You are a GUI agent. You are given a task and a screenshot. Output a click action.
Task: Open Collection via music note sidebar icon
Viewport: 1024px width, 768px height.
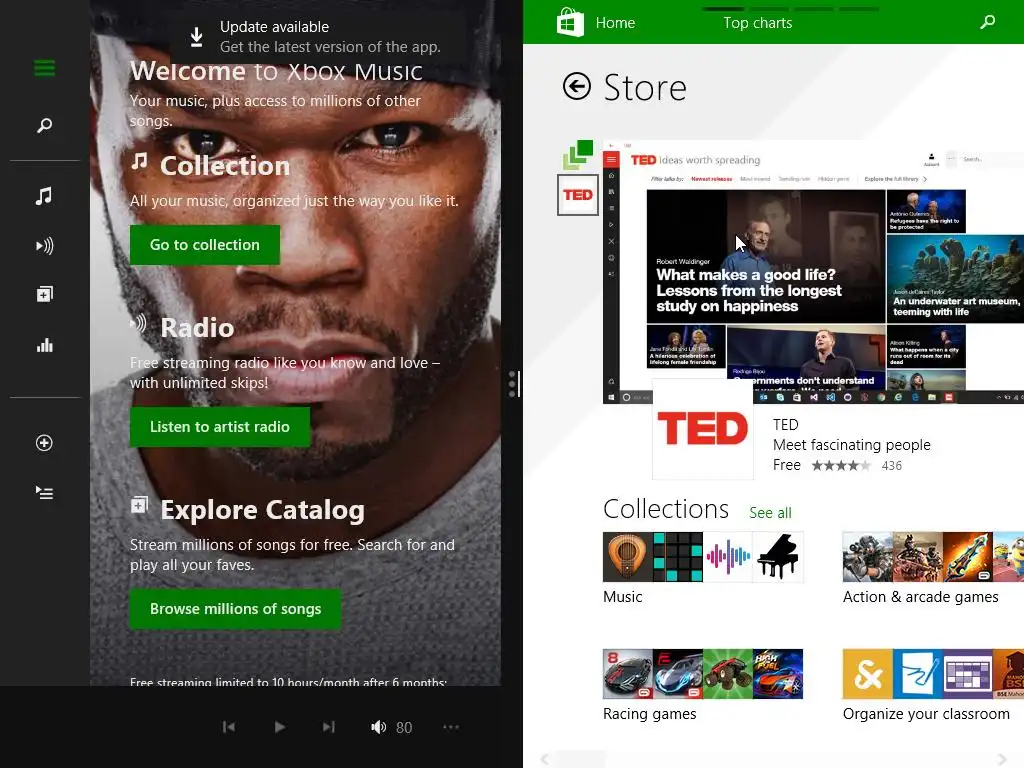[44, 196]
